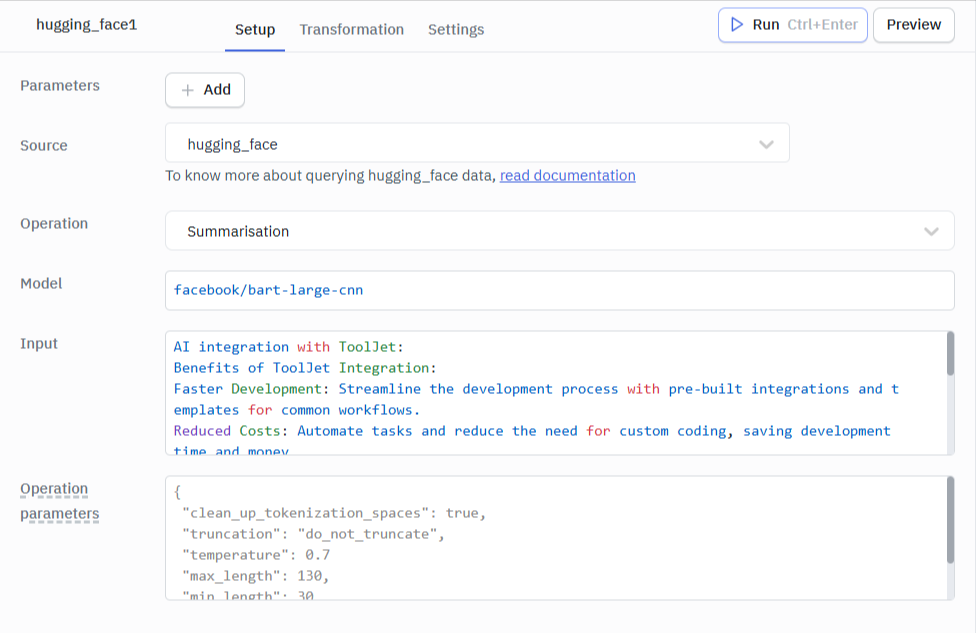
Task: Click inside the Input text editor
Action: coord(555,393)
